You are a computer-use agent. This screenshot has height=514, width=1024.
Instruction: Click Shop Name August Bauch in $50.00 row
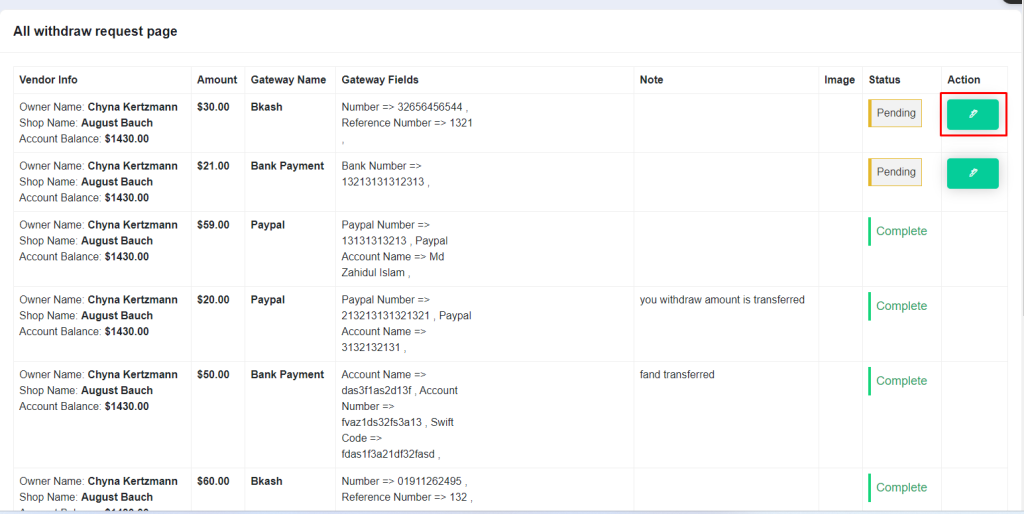(x=86, y=391)
